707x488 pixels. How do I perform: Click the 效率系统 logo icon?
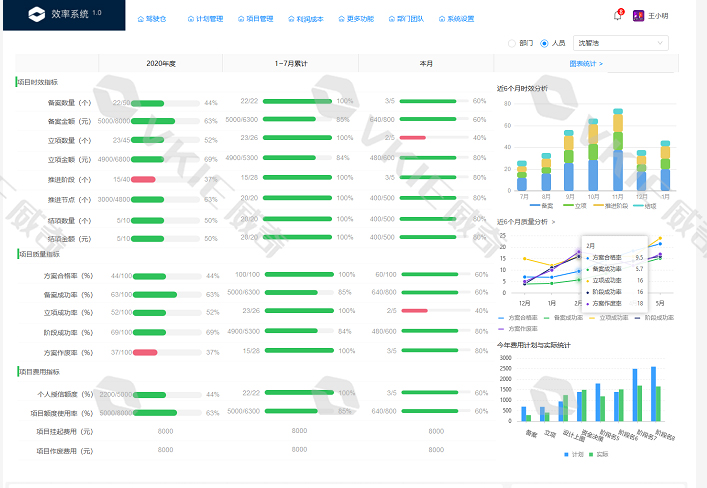(x=37, y=15)
